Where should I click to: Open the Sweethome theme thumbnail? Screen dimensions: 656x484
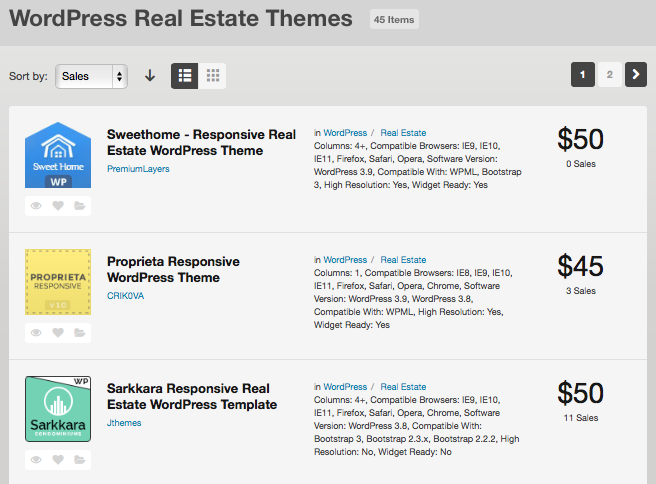pyautogui.click(x=58, y=155)
